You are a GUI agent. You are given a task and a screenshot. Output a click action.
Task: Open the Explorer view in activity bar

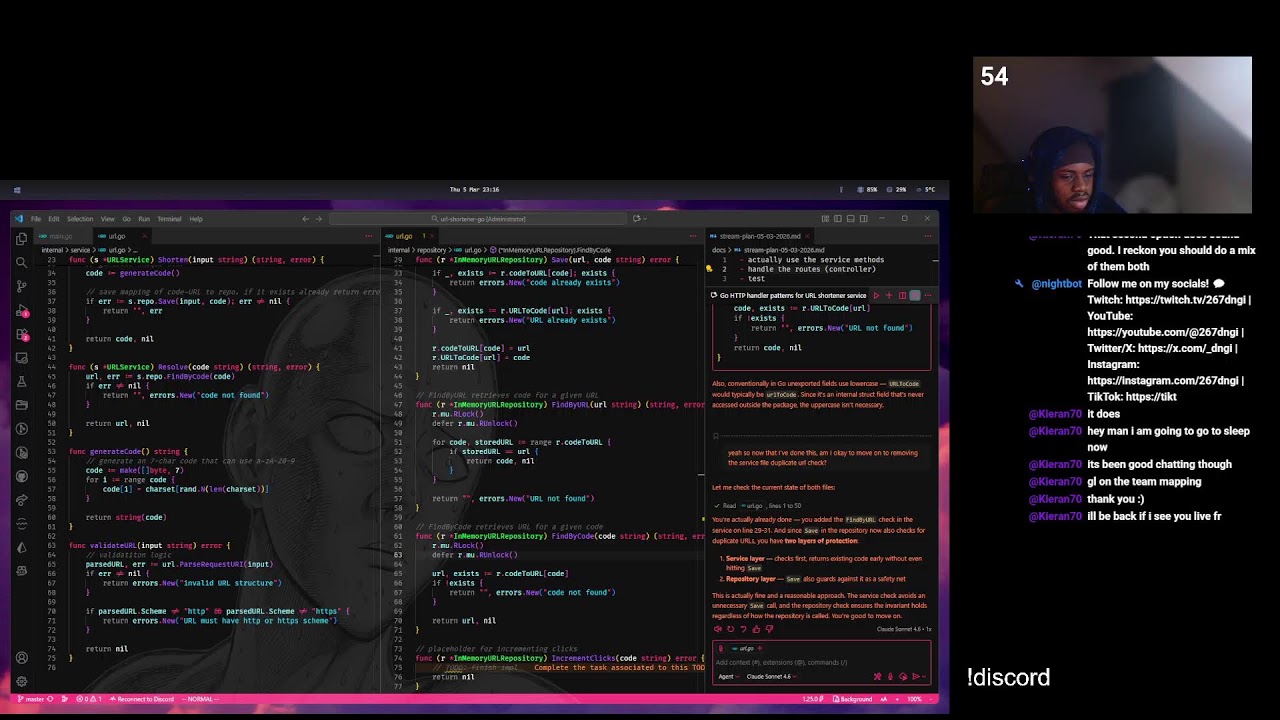21,239
